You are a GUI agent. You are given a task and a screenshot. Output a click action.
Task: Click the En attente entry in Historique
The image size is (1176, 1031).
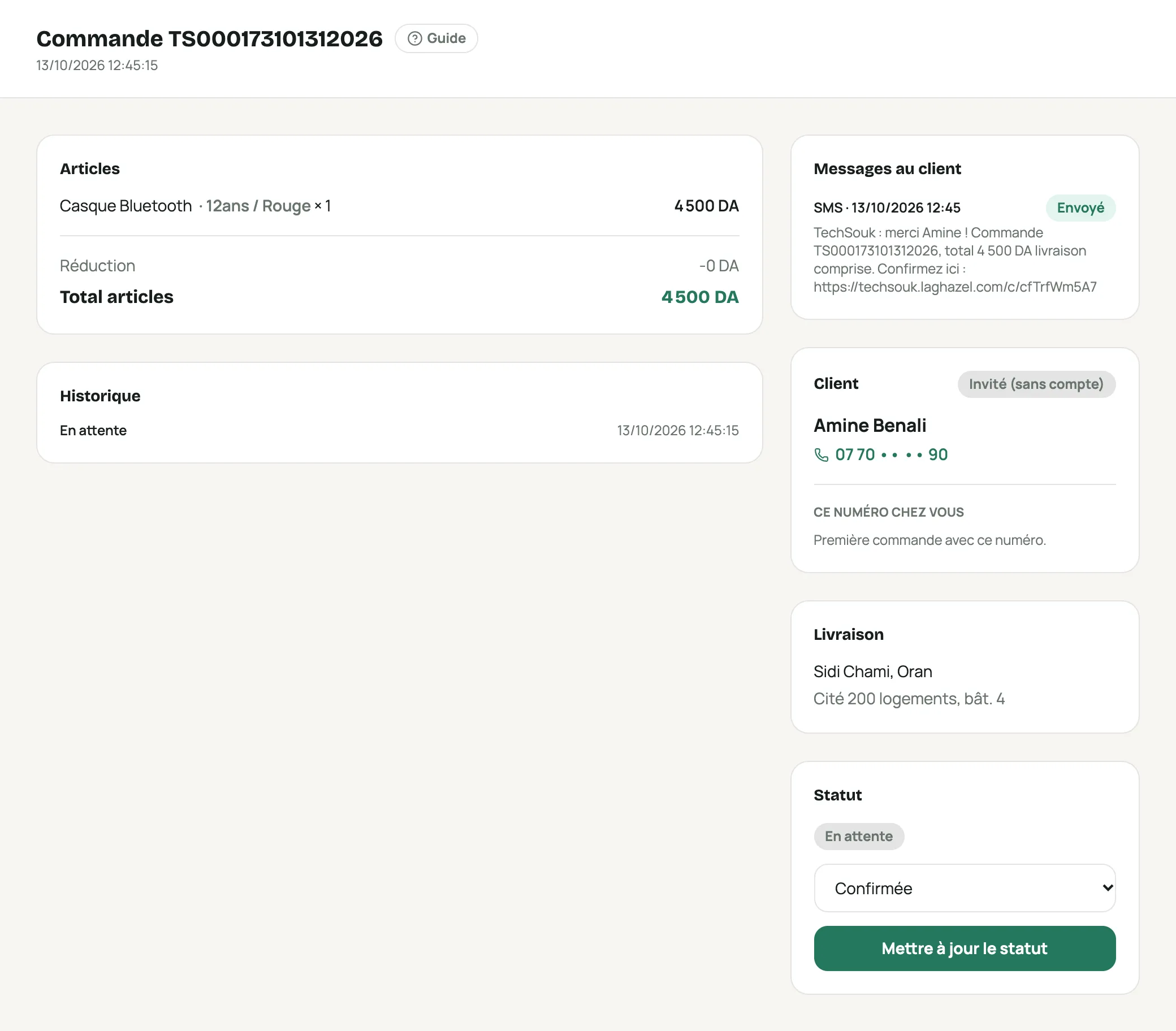93,430
